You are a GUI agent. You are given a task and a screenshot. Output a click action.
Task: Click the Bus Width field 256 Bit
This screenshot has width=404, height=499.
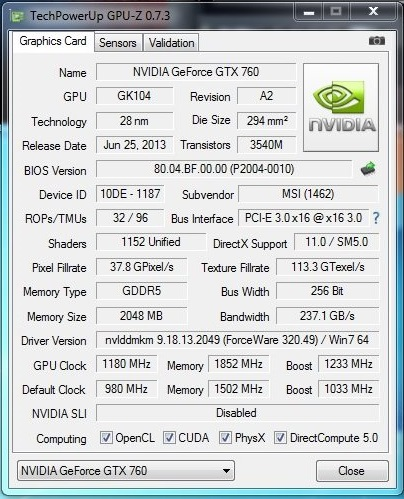(328, 291)
